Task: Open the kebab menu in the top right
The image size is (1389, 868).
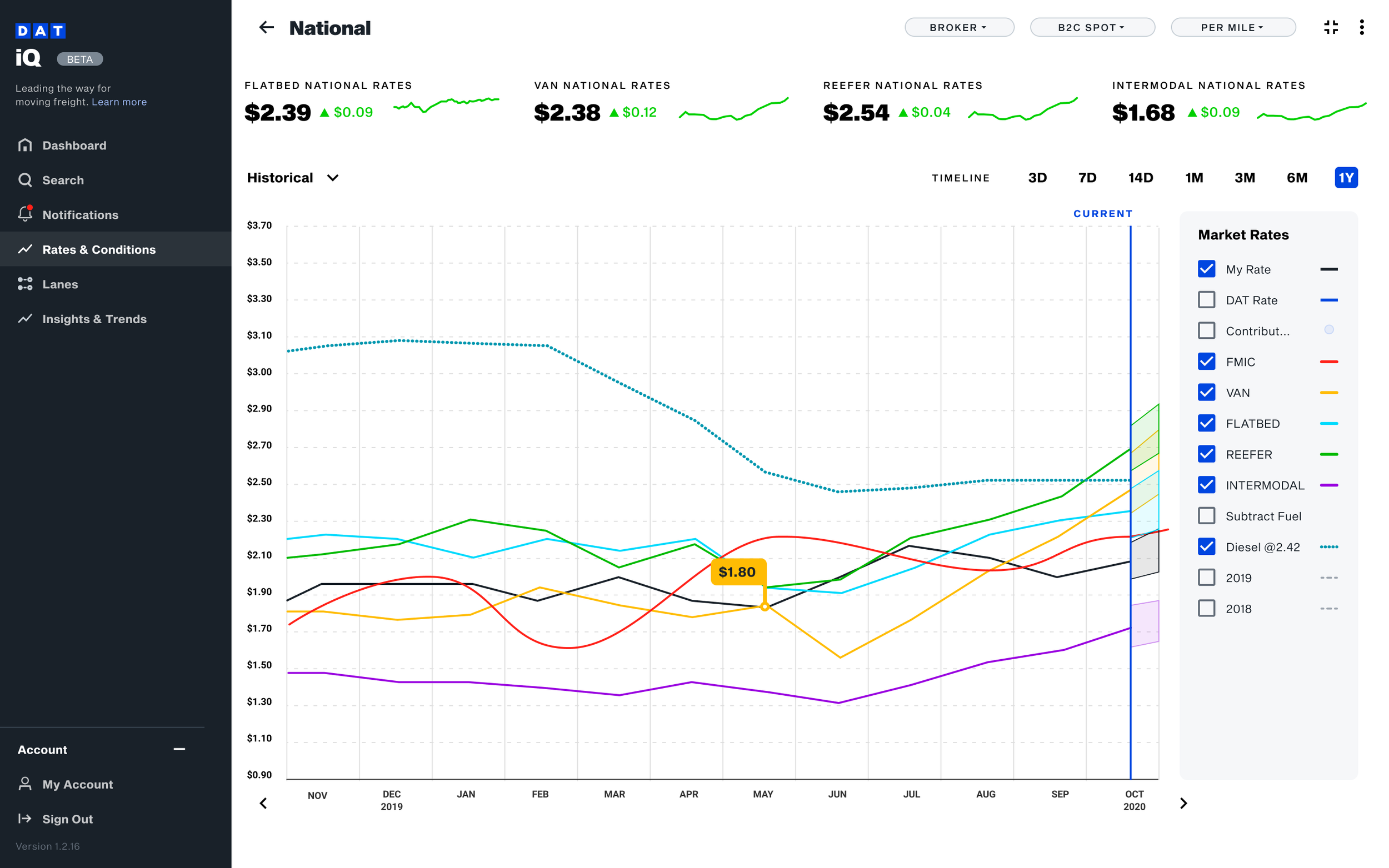Action: tap(1362, 27)
